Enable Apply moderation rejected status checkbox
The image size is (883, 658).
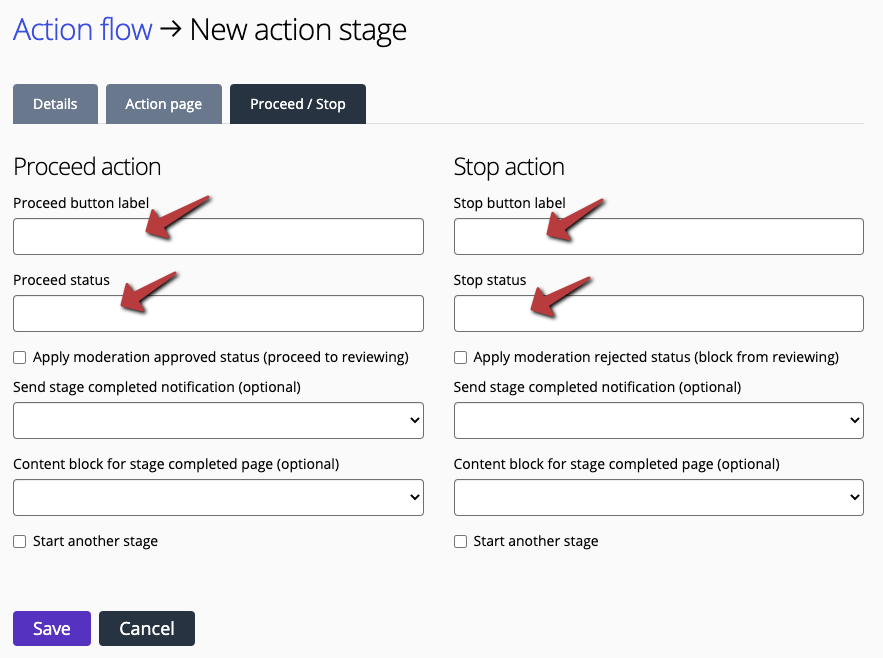pyautogui.click(x=460, y=358)
